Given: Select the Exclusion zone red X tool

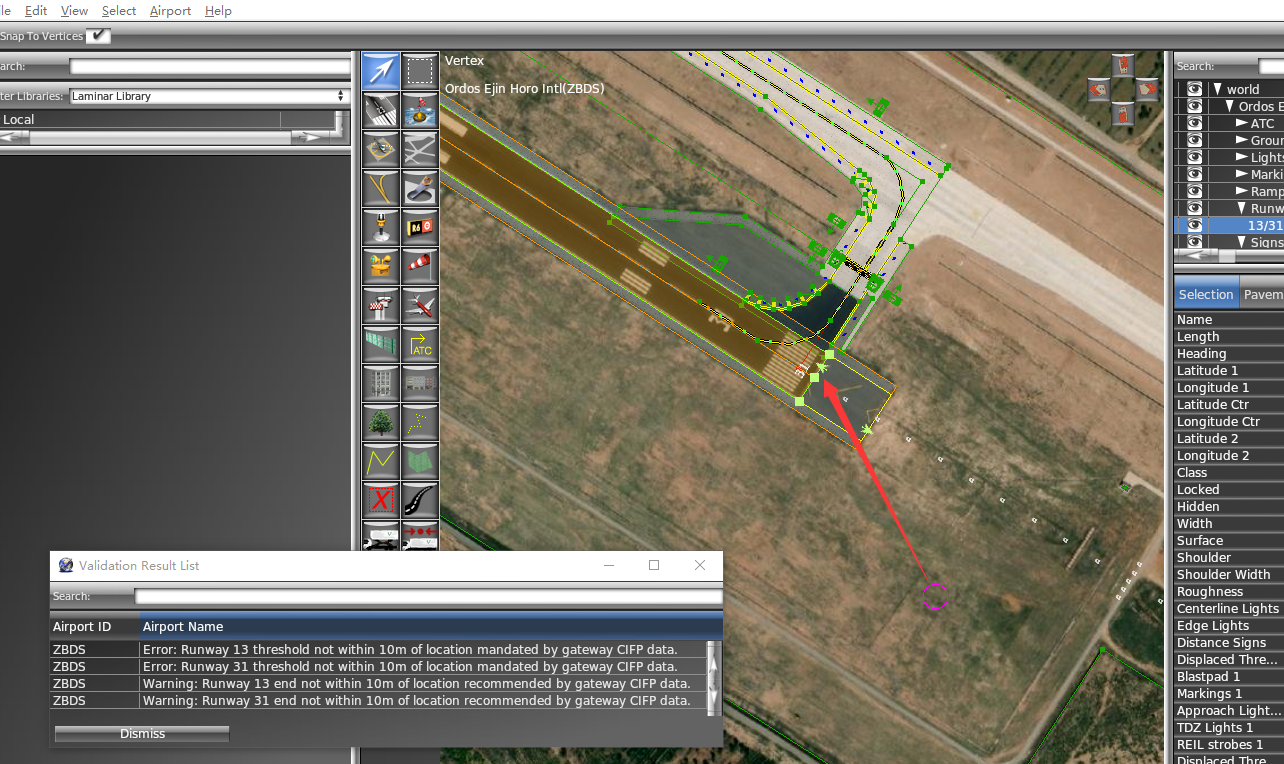Looking at the screenshot, I should [x=380, y=499].
